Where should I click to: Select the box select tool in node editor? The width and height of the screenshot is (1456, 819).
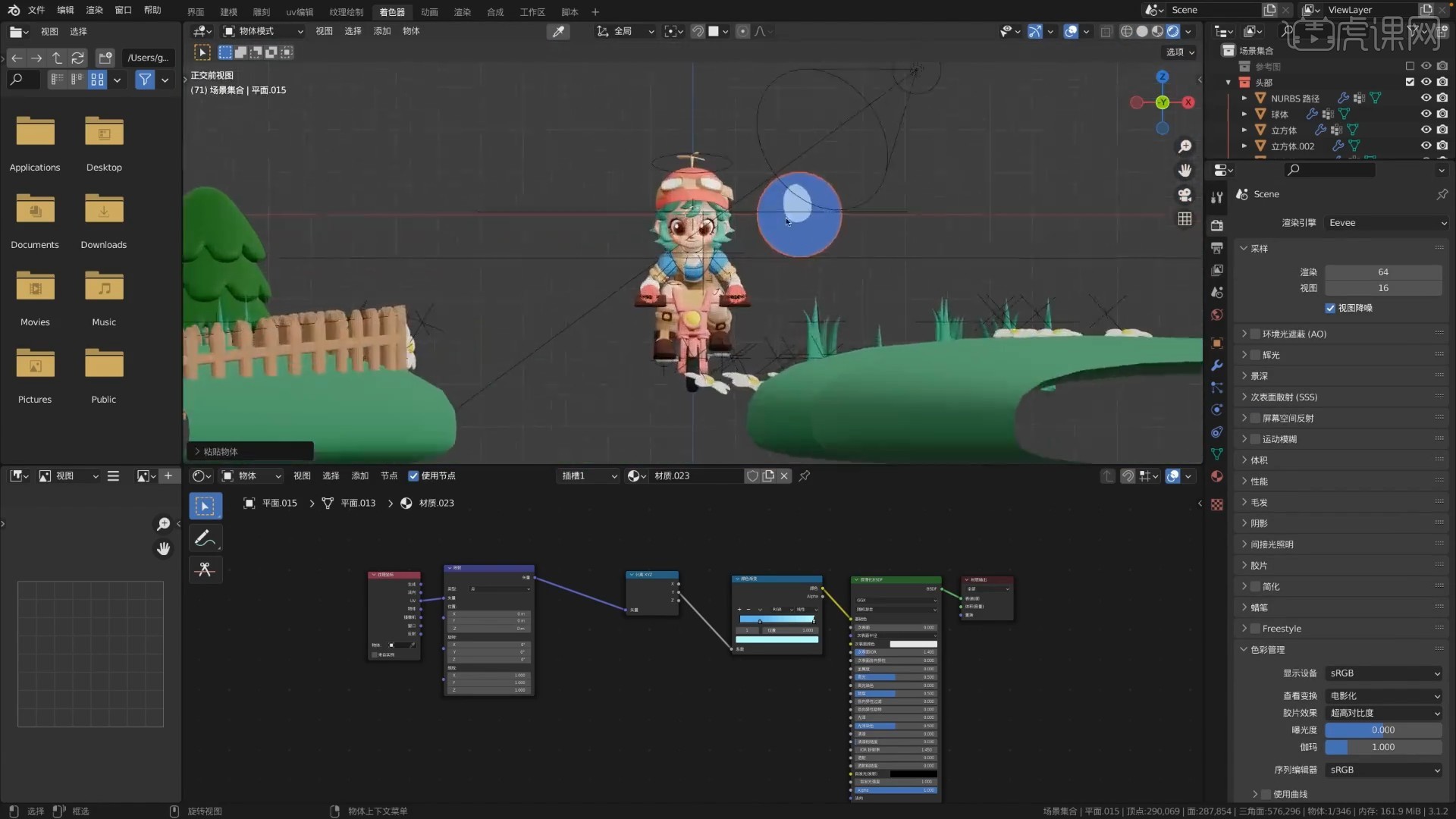click(x=206, y=506)
